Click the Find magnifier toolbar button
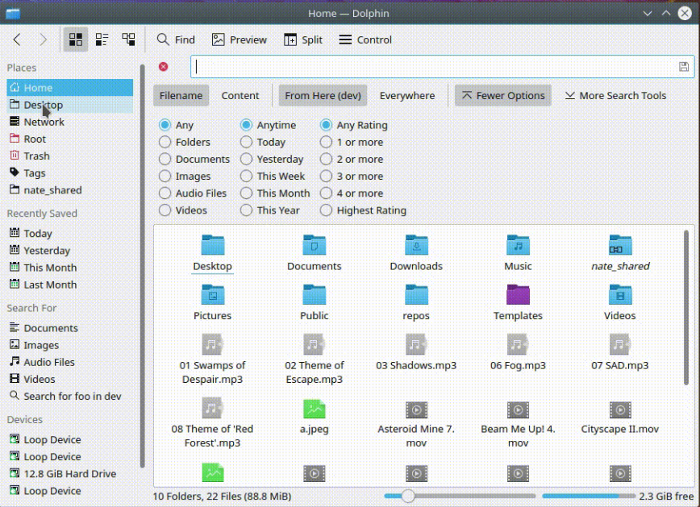Image resolution: width=700 pixels, height=507 pixels. [x=175, y=40]
